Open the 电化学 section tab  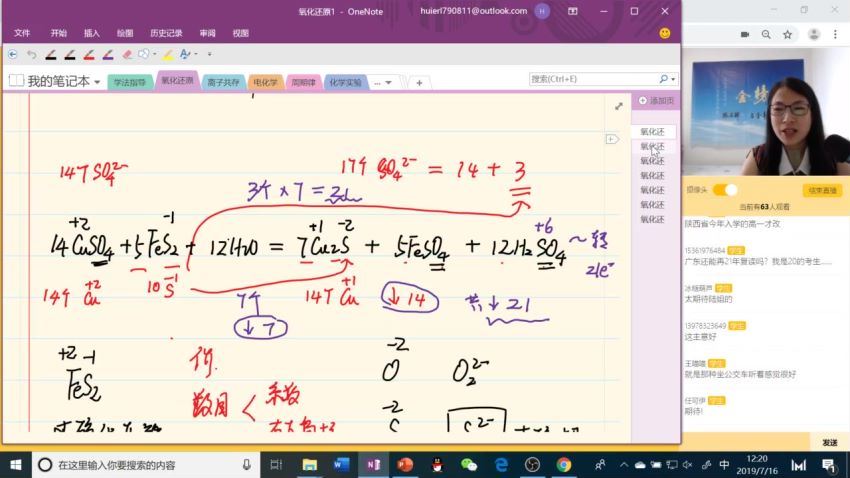[266, 82]
